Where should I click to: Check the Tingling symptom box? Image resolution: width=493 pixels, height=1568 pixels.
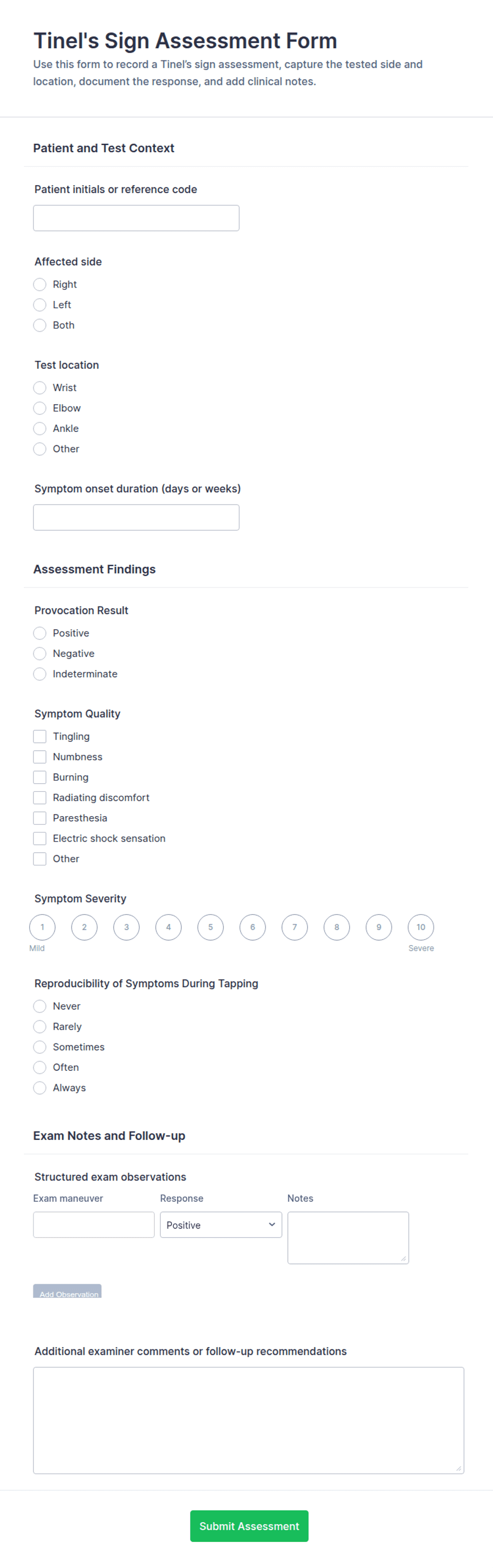coord(40,737)
